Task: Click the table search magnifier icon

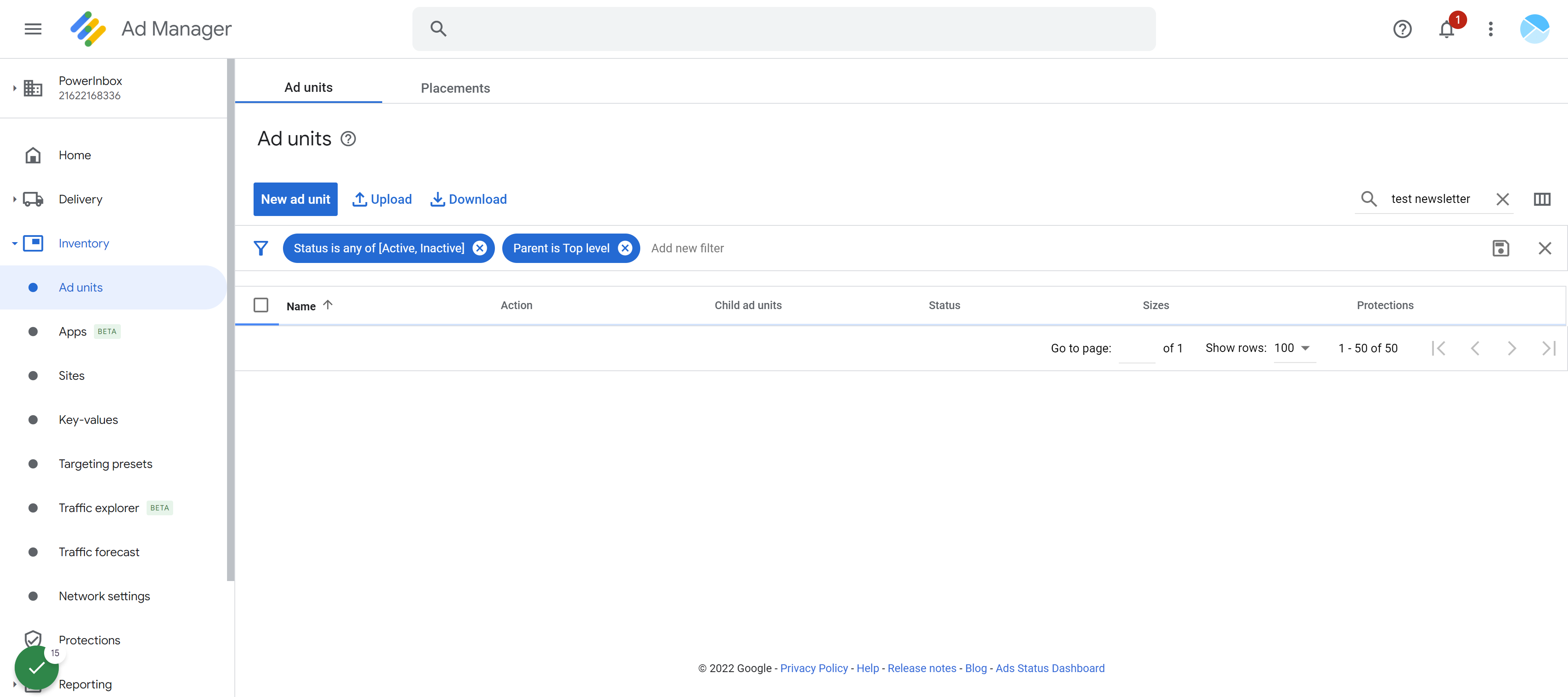Action: [1368, 199]
